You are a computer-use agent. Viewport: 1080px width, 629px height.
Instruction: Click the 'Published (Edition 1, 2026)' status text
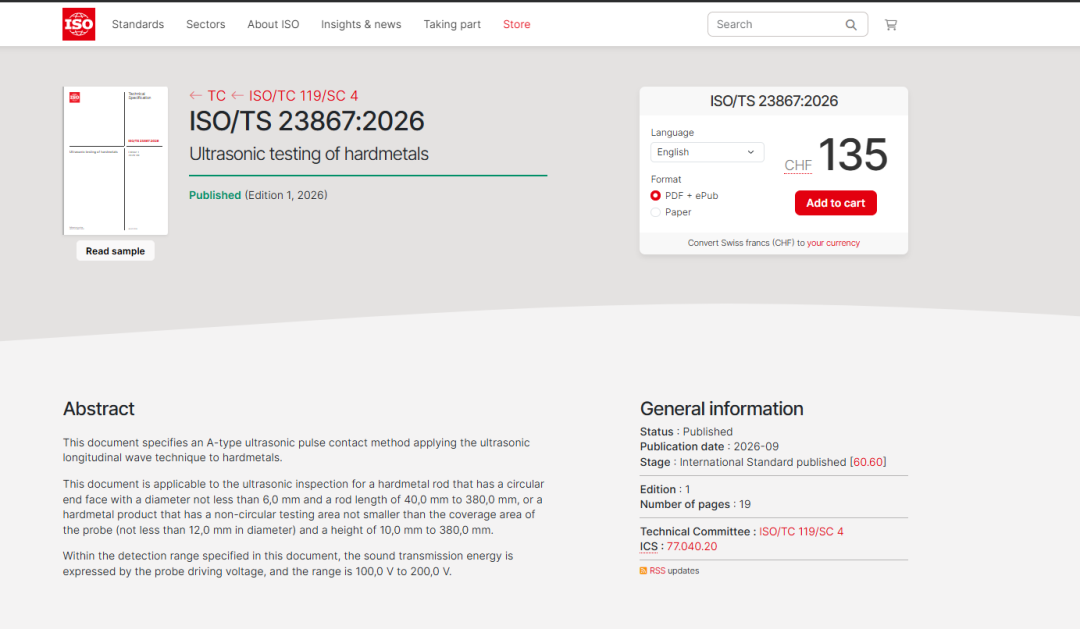click(258, 195)
